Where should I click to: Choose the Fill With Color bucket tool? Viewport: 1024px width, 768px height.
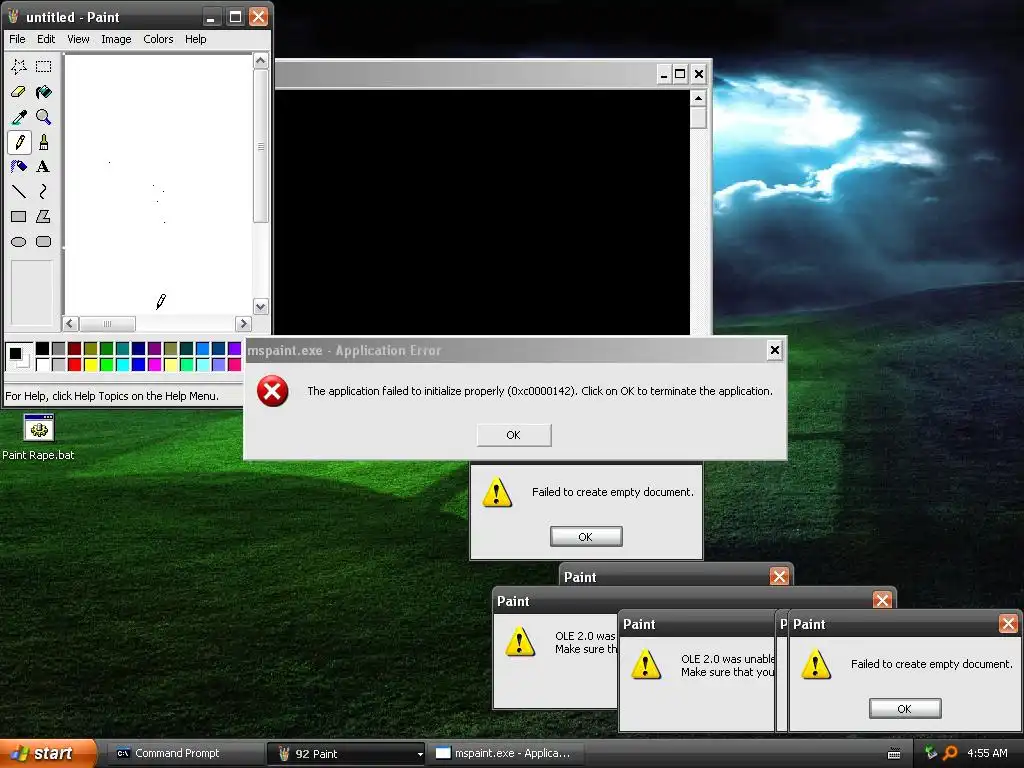click(43, 91)
